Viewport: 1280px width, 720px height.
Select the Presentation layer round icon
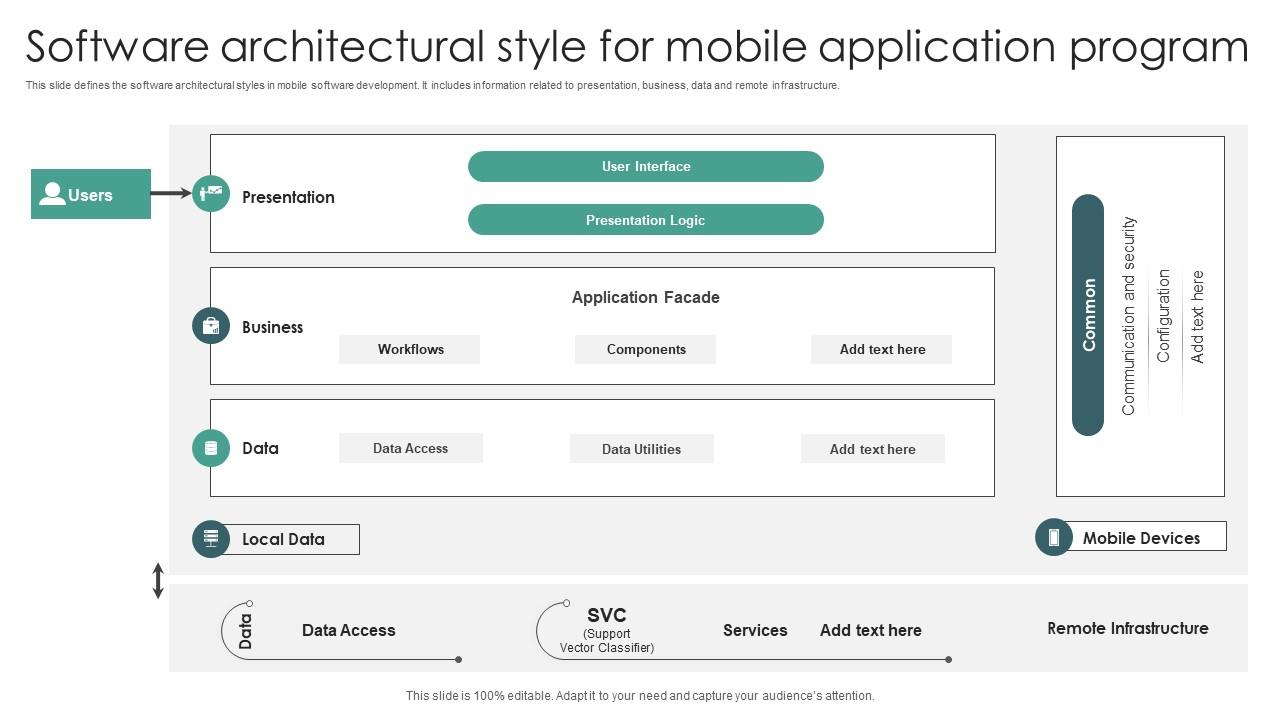[211, 193]
